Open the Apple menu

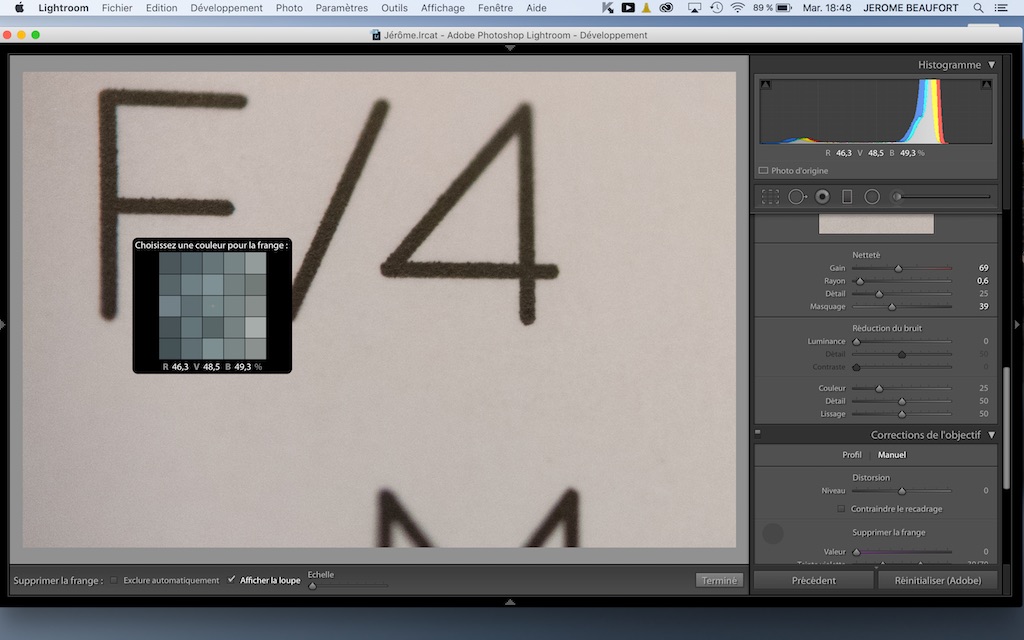click(x=20, y=8)
